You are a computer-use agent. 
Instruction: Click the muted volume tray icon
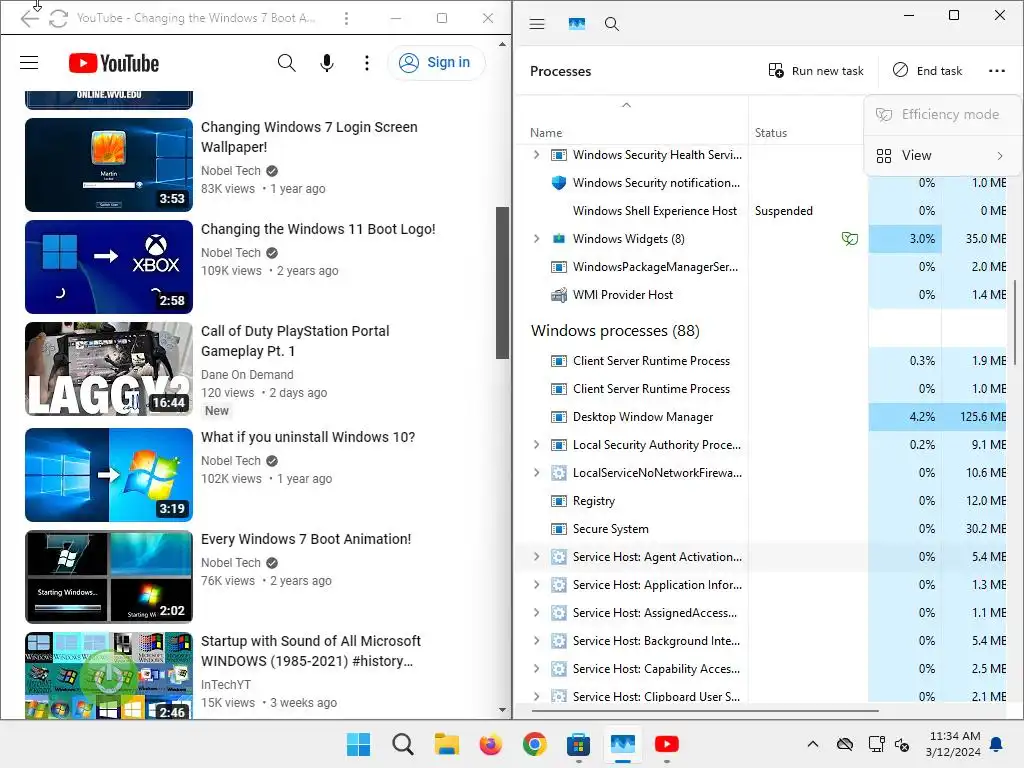point(902,744)
